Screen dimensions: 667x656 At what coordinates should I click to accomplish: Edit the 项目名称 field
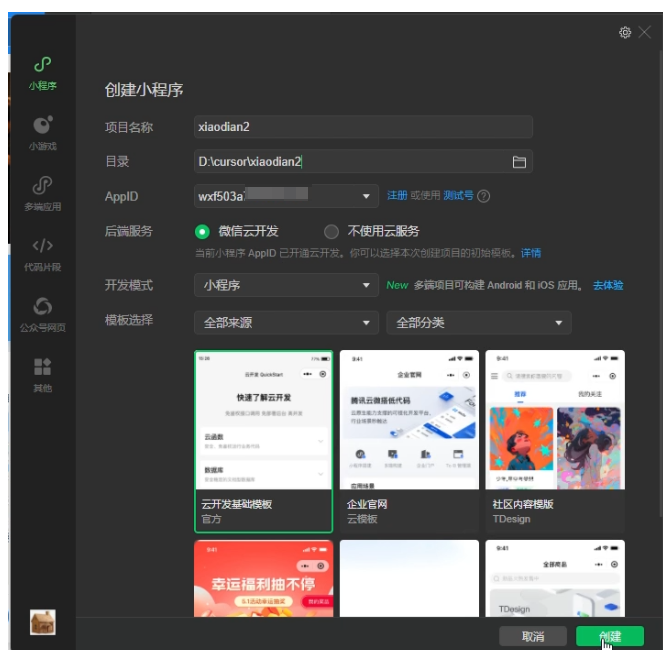pyautogui.click(x=363, y=127)
